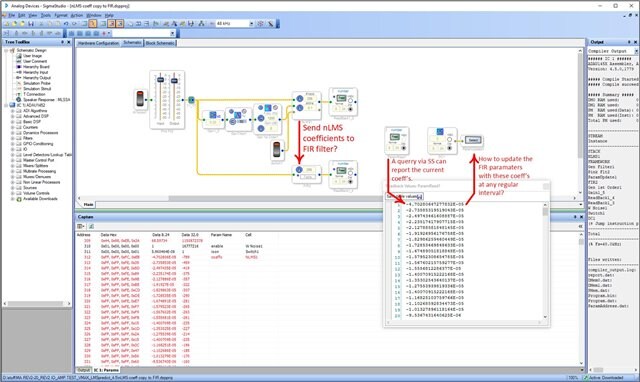
Task: Open the Format menu
Action: click(61, 15)
